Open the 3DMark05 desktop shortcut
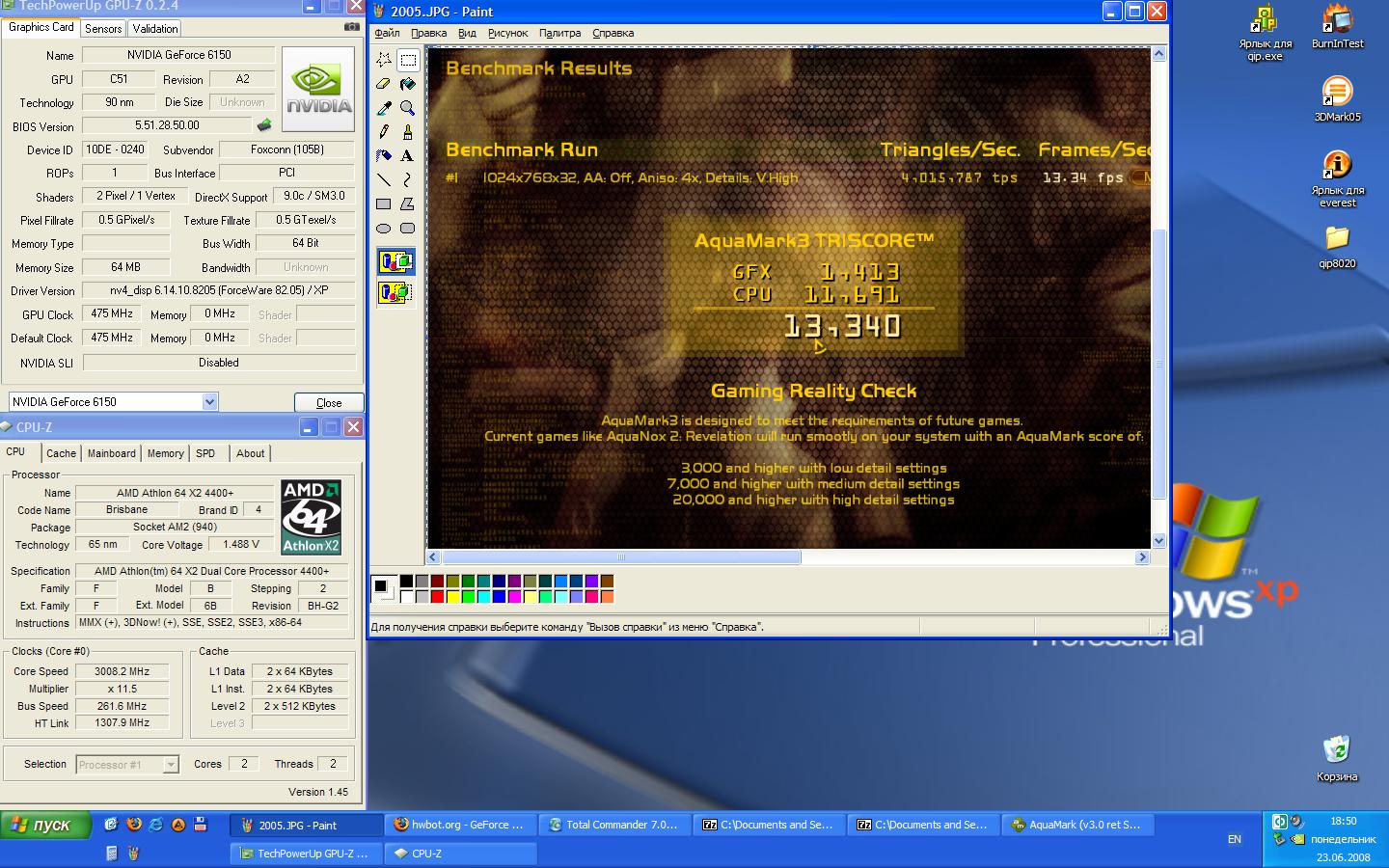This screenshot has width=1389, height=868. 1337,98
